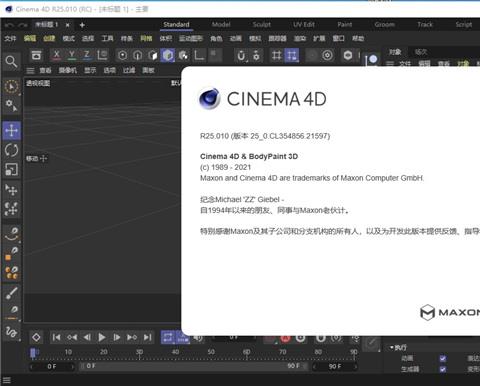Switch to the Model layout tab

221,24
